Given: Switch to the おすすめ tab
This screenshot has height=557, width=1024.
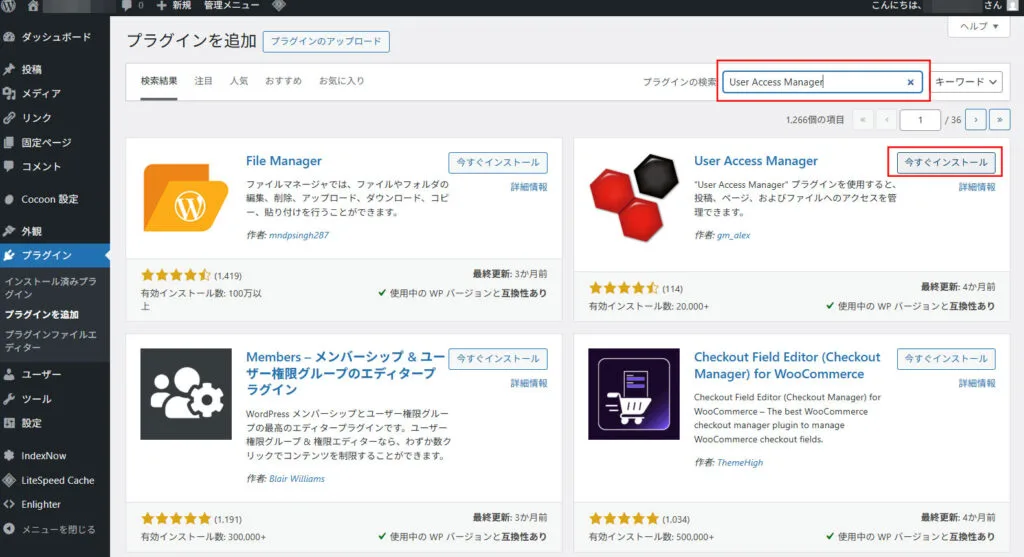Looking at the screenshot, I should click(283, 80).
